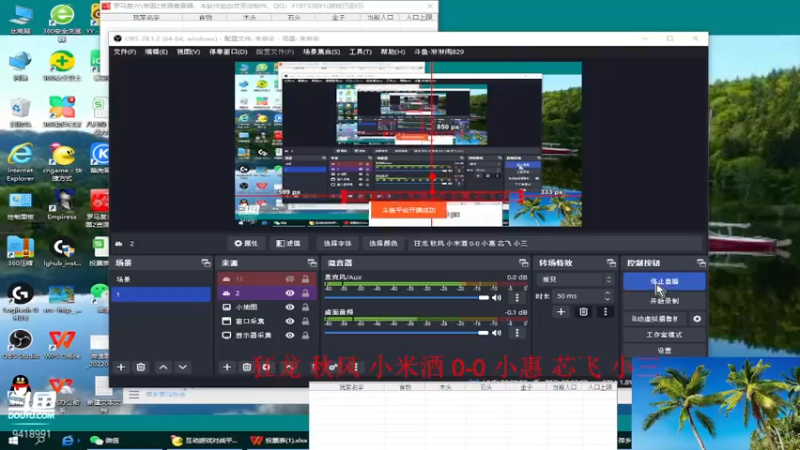Delete the transition with trash icon
This screenshot has height=450, width=800.
(x=583, y=312)
